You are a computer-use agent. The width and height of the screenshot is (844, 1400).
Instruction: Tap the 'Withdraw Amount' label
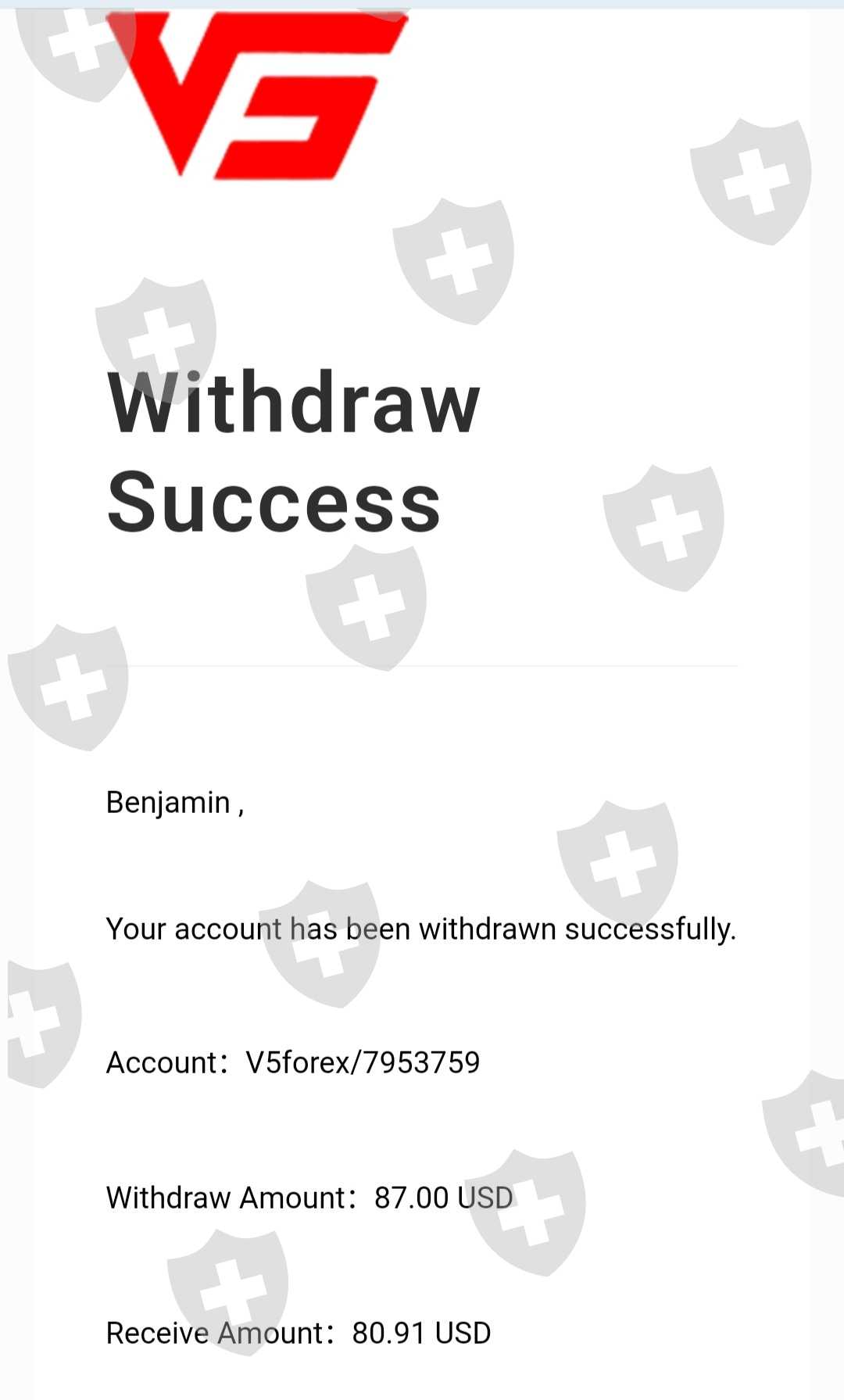click(226, 1198)
